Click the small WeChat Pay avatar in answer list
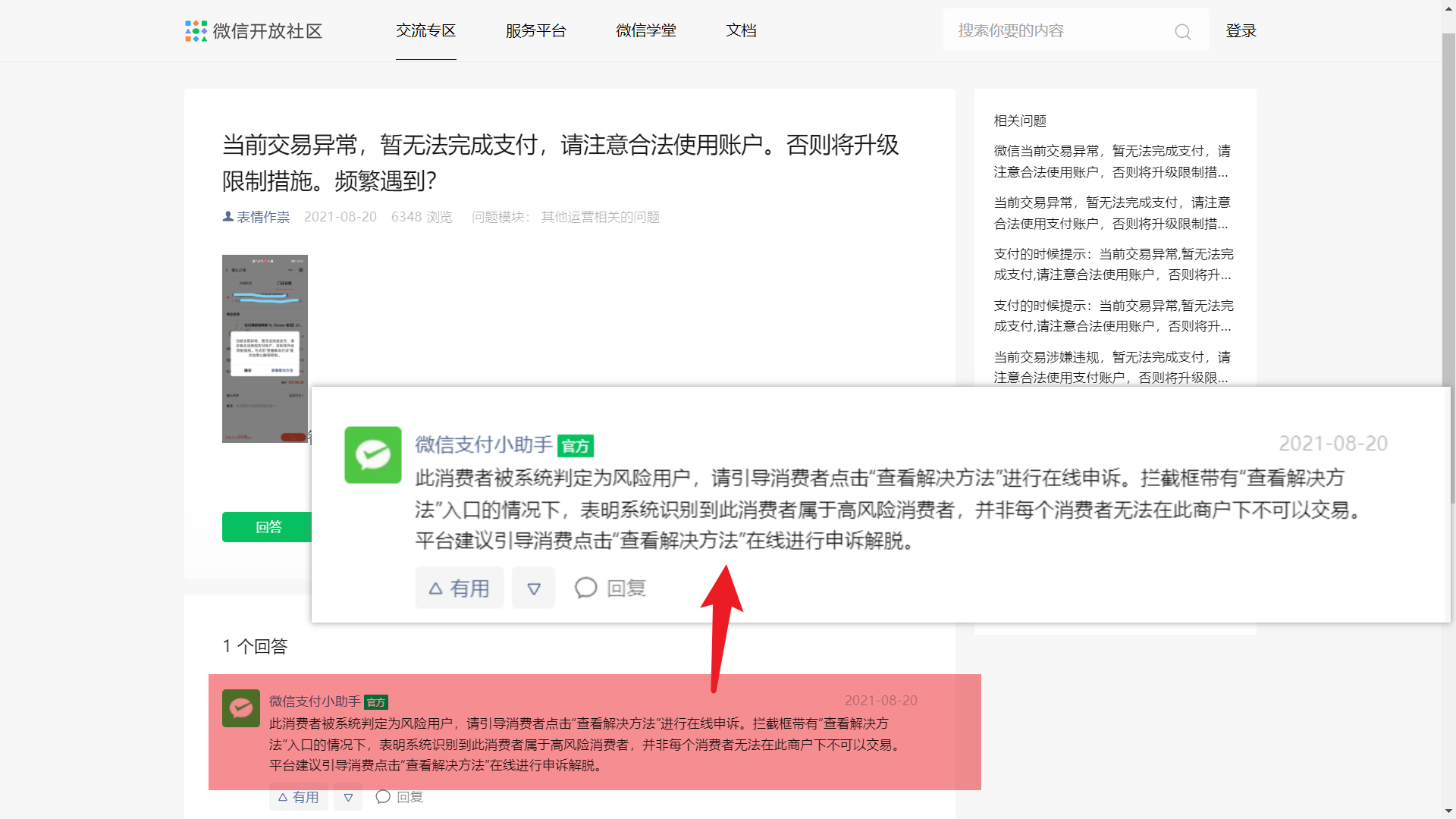The width and height of the screenshot is (1456, 819). click(x=241, y=708)
